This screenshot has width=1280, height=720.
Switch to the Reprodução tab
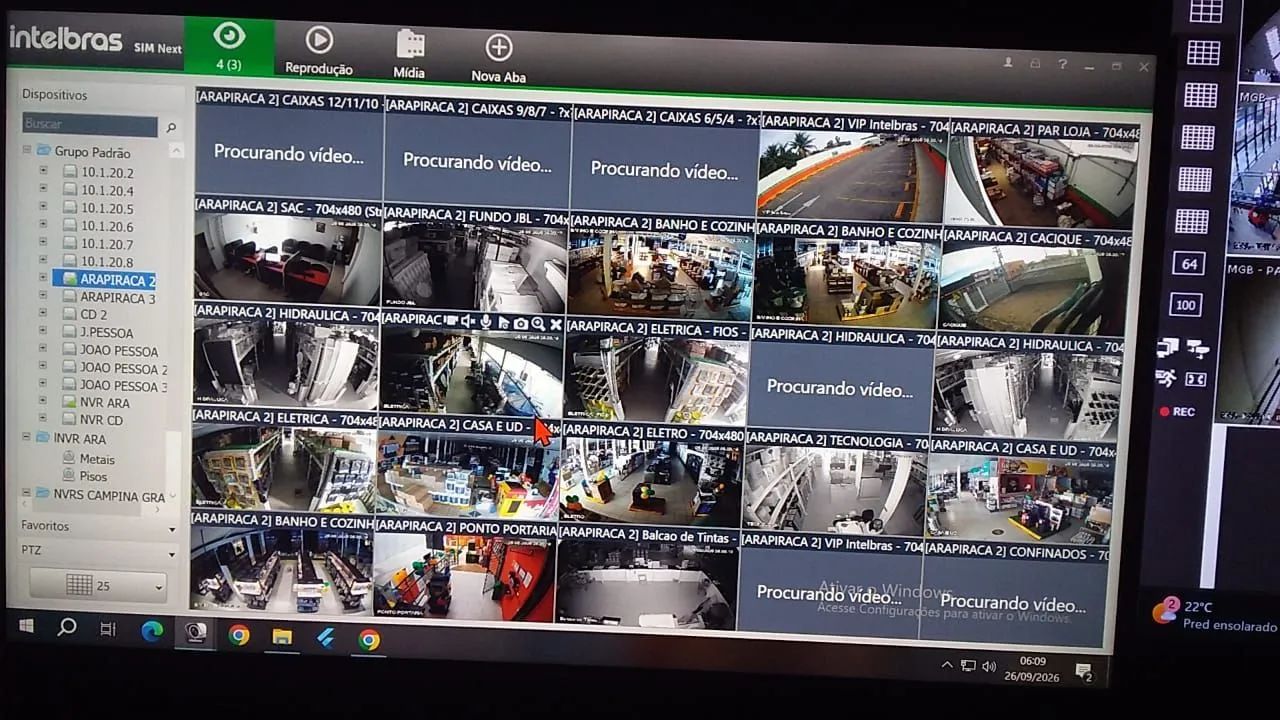pyautogui.click(x=319, y=50)
